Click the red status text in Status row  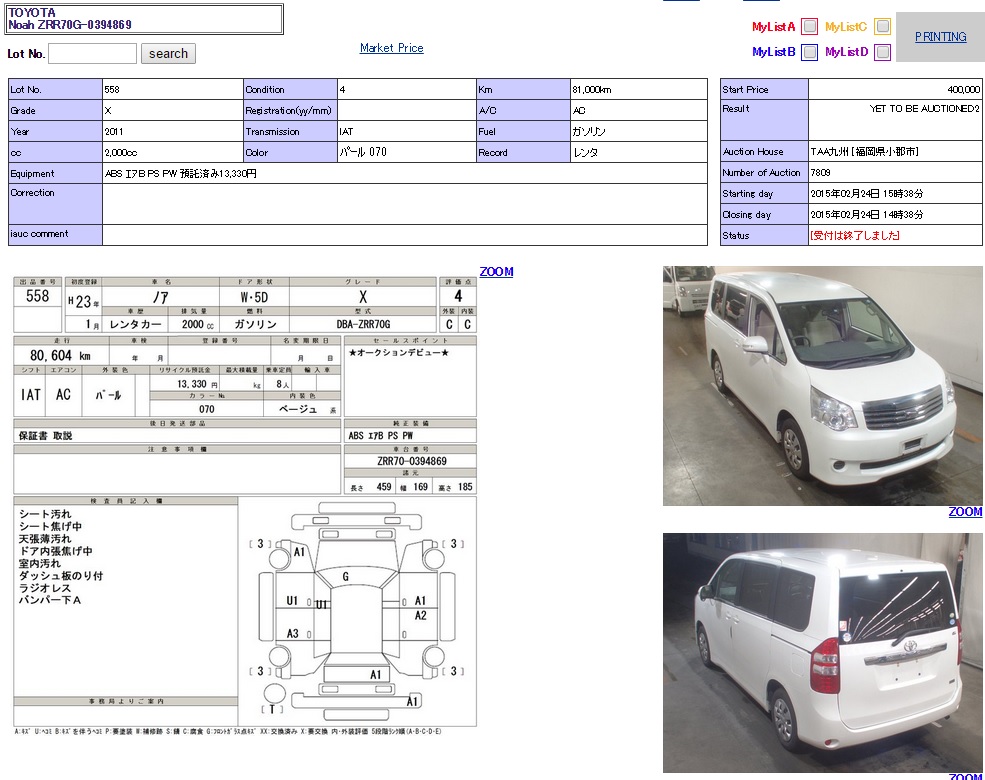coord(855,236)
